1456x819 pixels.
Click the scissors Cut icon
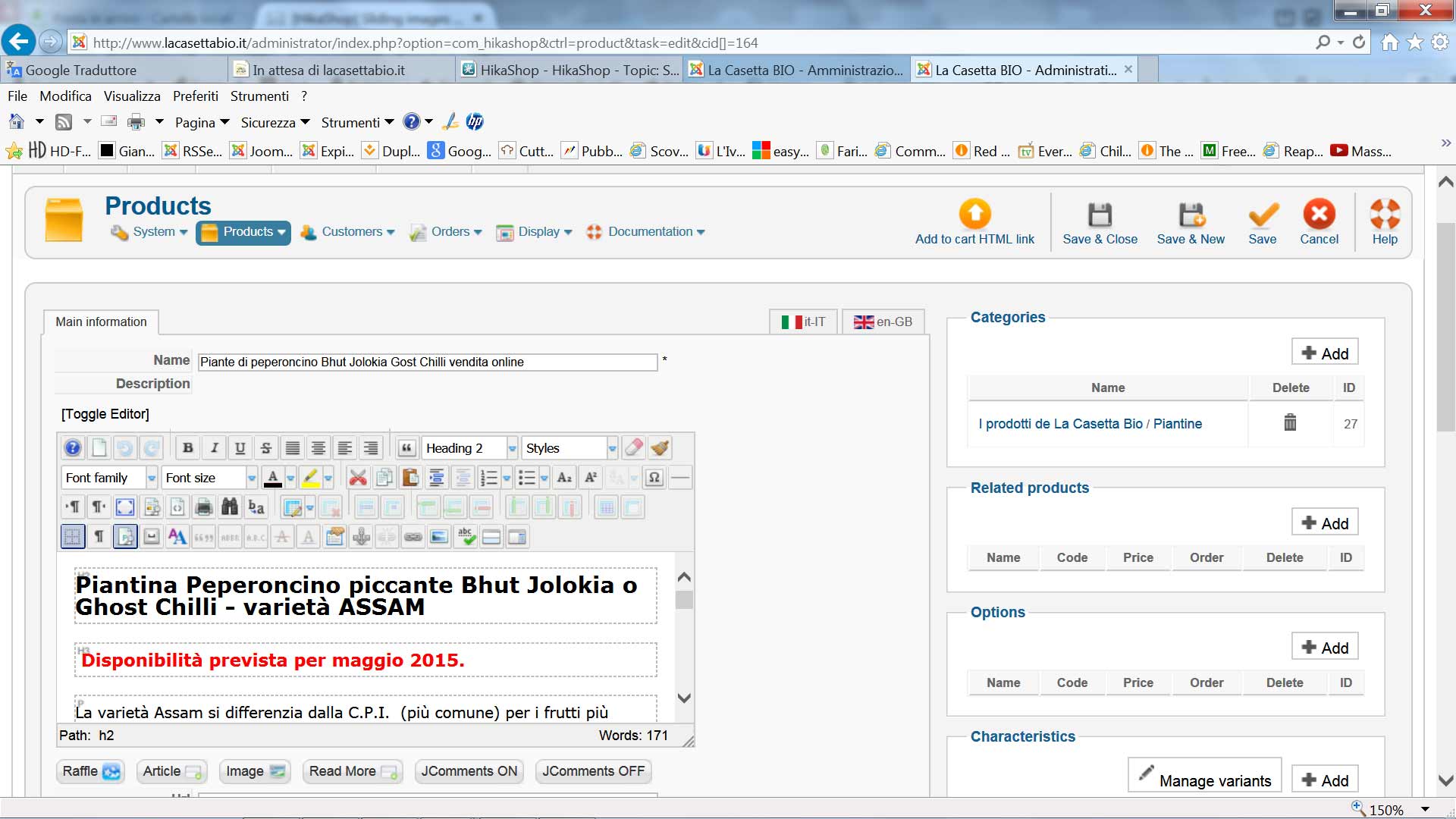(x=358, y=478)
